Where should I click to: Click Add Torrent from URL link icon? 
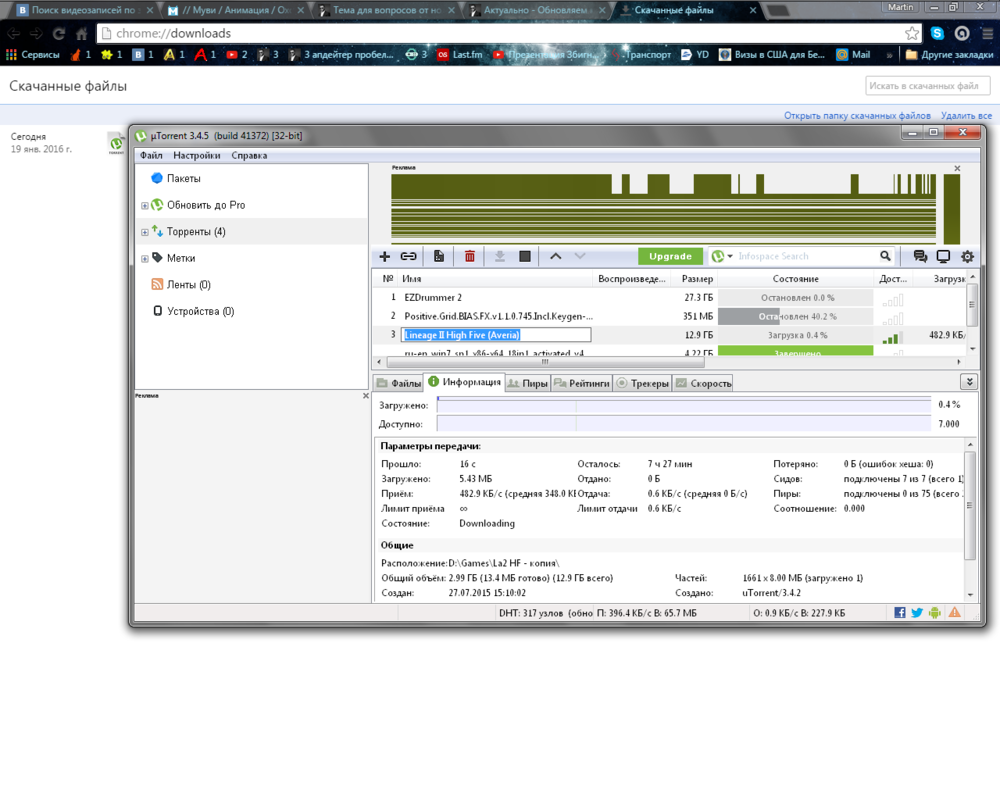click(x=409, y=257)
